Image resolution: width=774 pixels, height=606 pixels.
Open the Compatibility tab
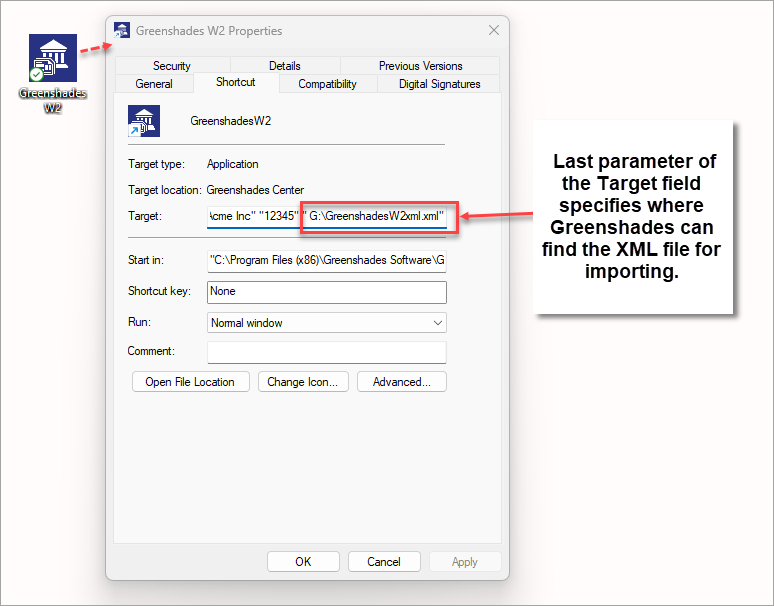pos(327,84)
